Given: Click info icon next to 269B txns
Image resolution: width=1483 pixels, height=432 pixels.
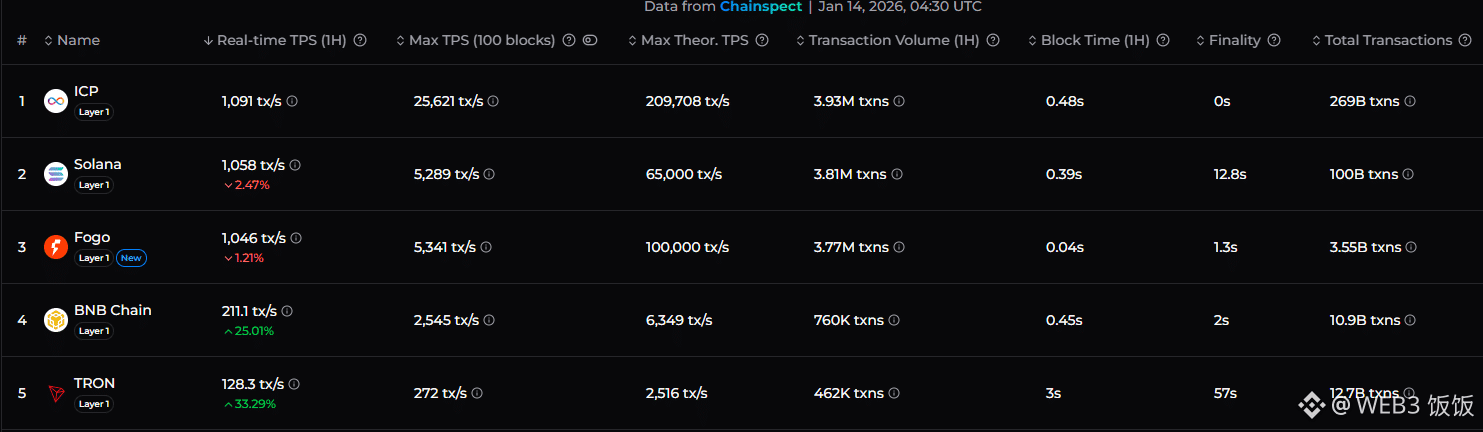Looking at the screenshot, I should pyautogui.click(x=1410, y=101).
